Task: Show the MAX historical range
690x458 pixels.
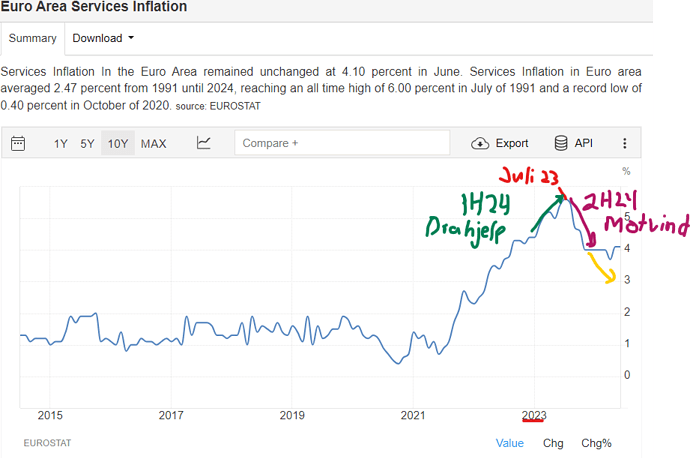Action: pos(154,143)
